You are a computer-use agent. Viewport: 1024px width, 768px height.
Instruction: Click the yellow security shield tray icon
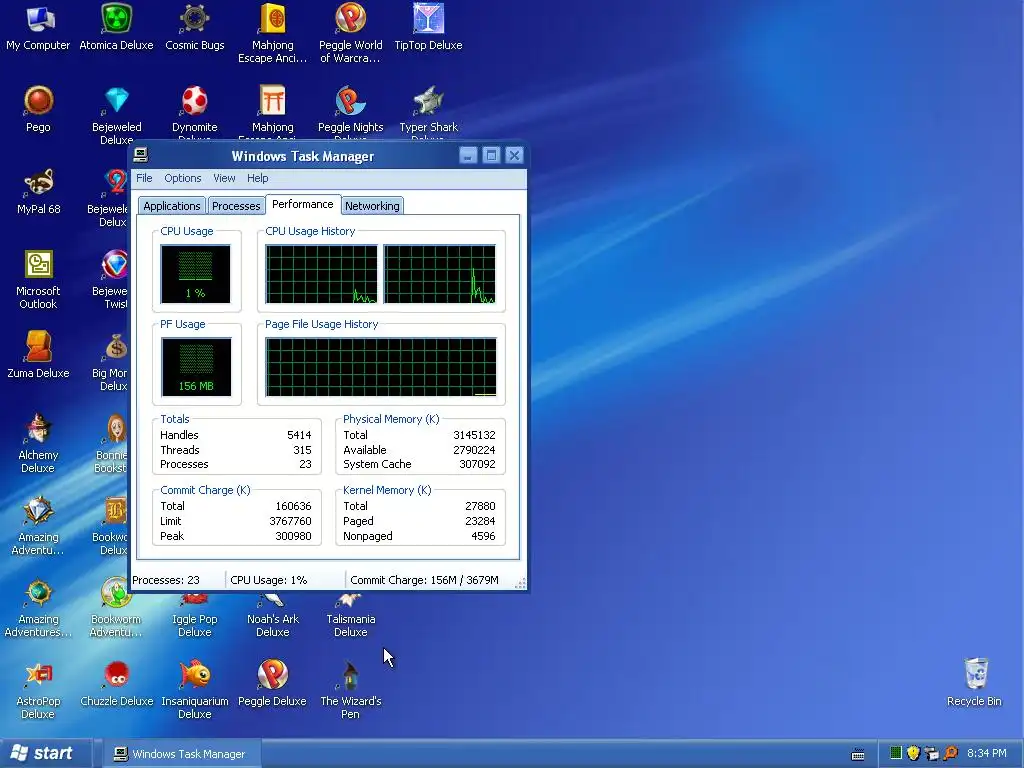(914, 753)
